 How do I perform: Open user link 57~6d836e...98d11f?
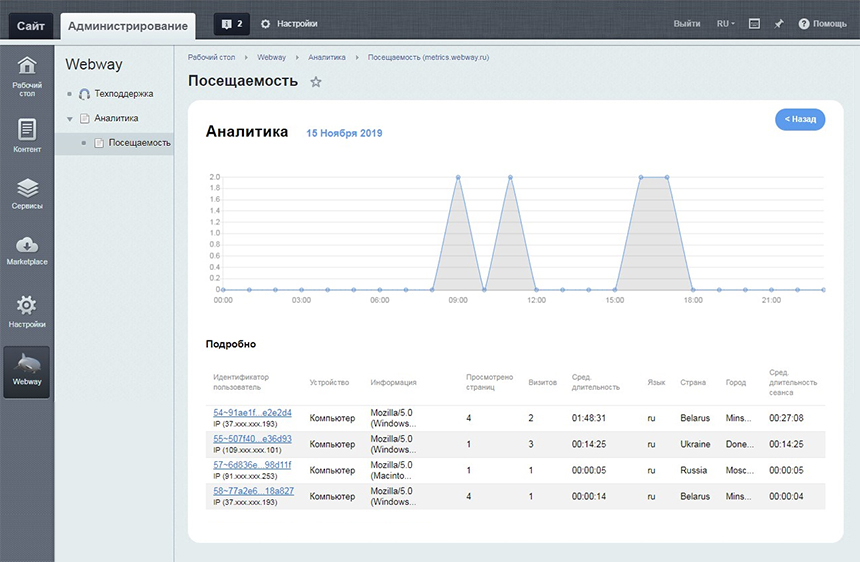252,464
